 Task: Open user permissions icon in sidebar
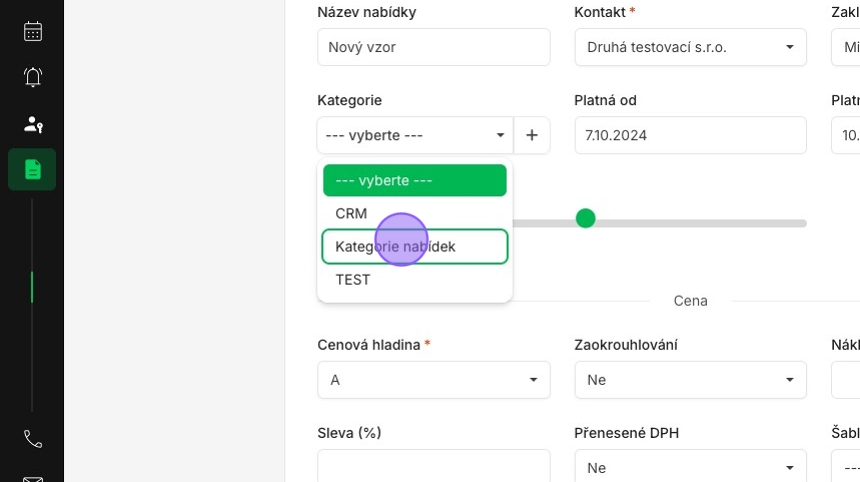[x=33, y=124]
